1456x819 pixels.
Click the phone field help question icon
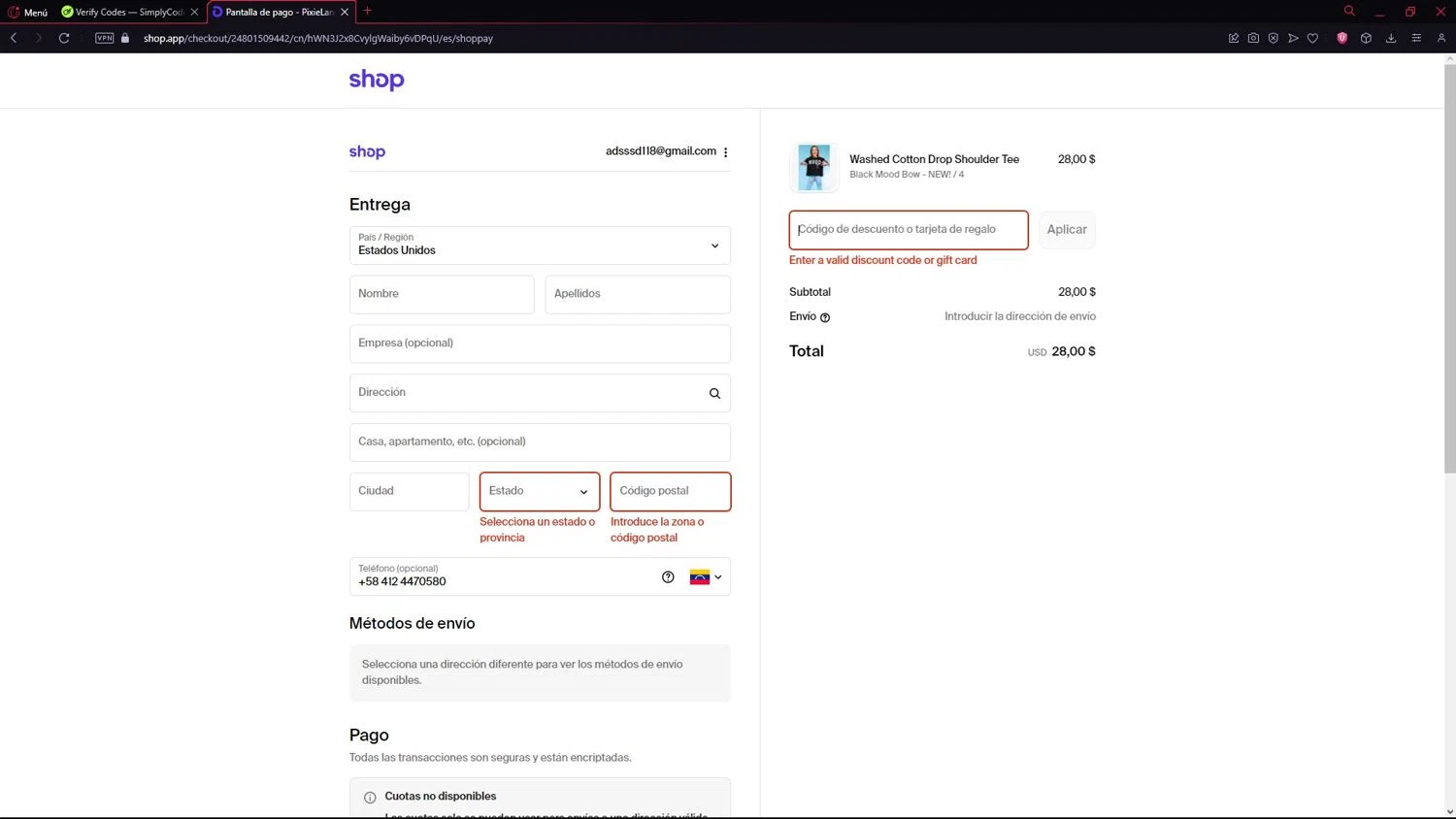668,576
